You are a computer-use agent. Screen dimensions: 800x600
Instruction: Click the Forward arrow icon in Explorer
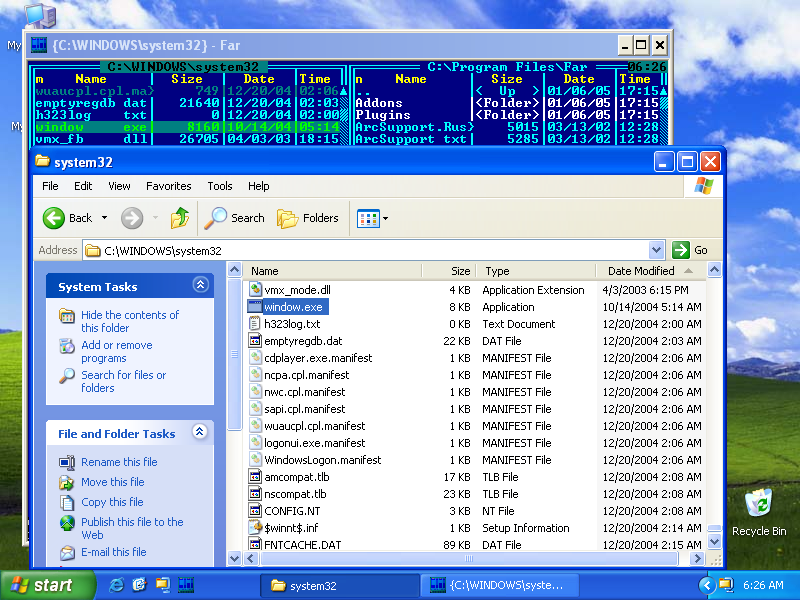[x=132, y=218]
